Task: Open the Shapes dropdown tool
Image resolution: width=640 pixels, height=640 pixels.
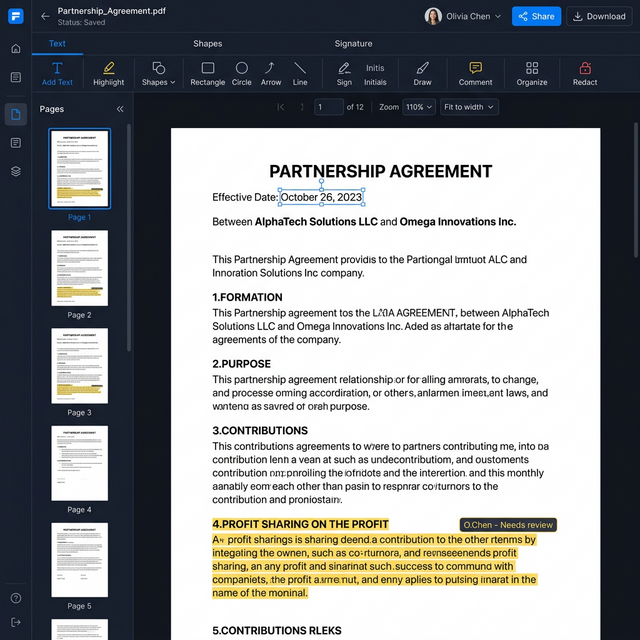Action: tap(158, 74)
